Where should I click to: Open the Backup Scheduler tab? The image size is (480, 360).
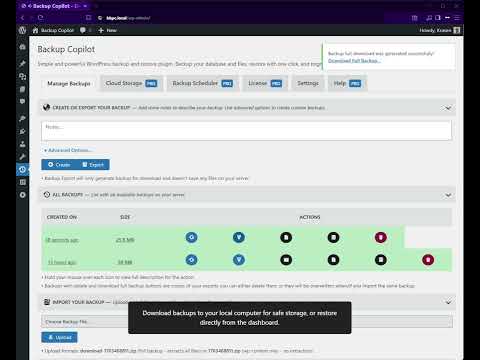[x=203, y=83]
